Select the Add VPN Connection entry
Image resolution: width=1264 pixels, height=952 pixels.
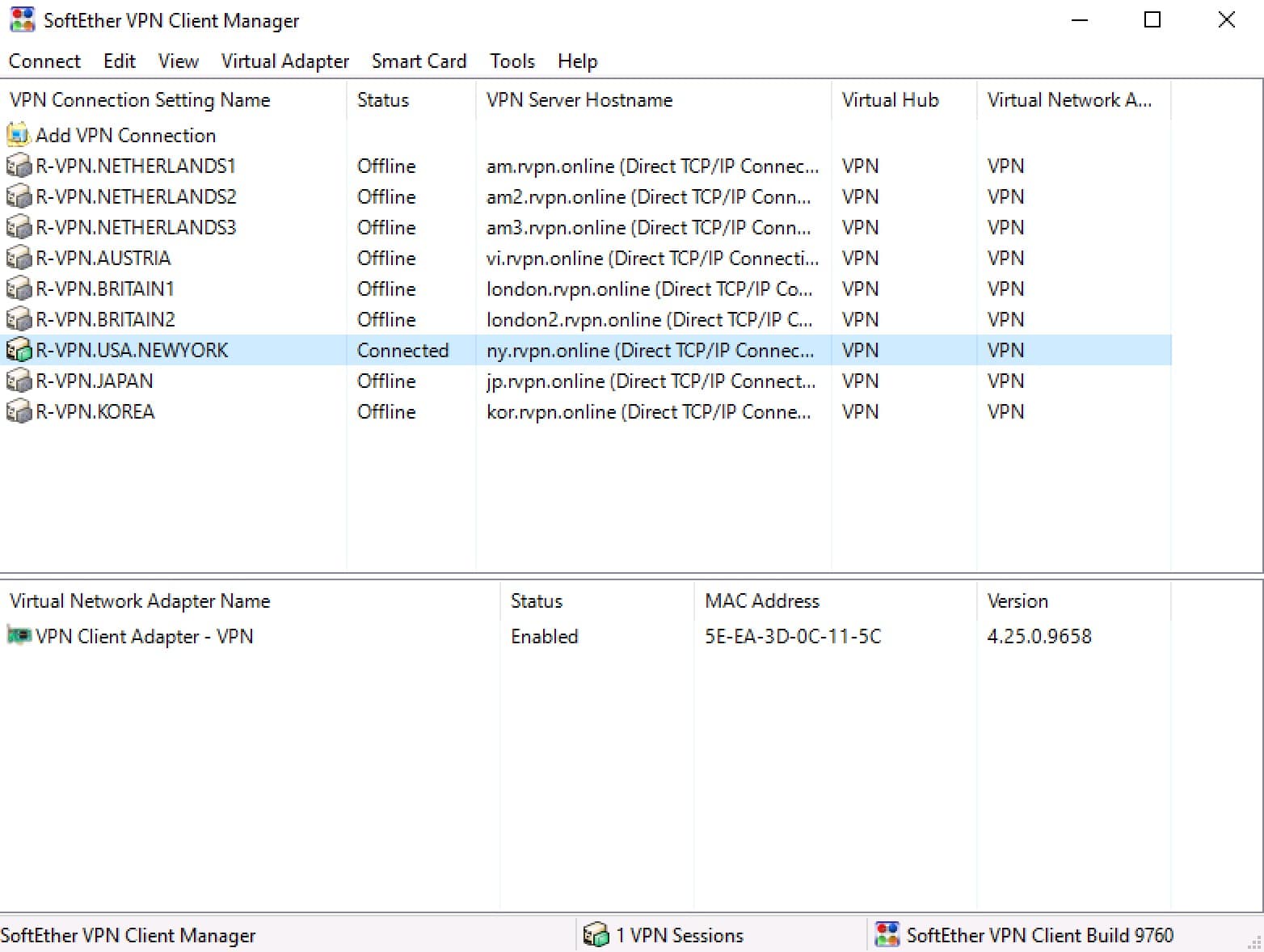click(125, 135)
